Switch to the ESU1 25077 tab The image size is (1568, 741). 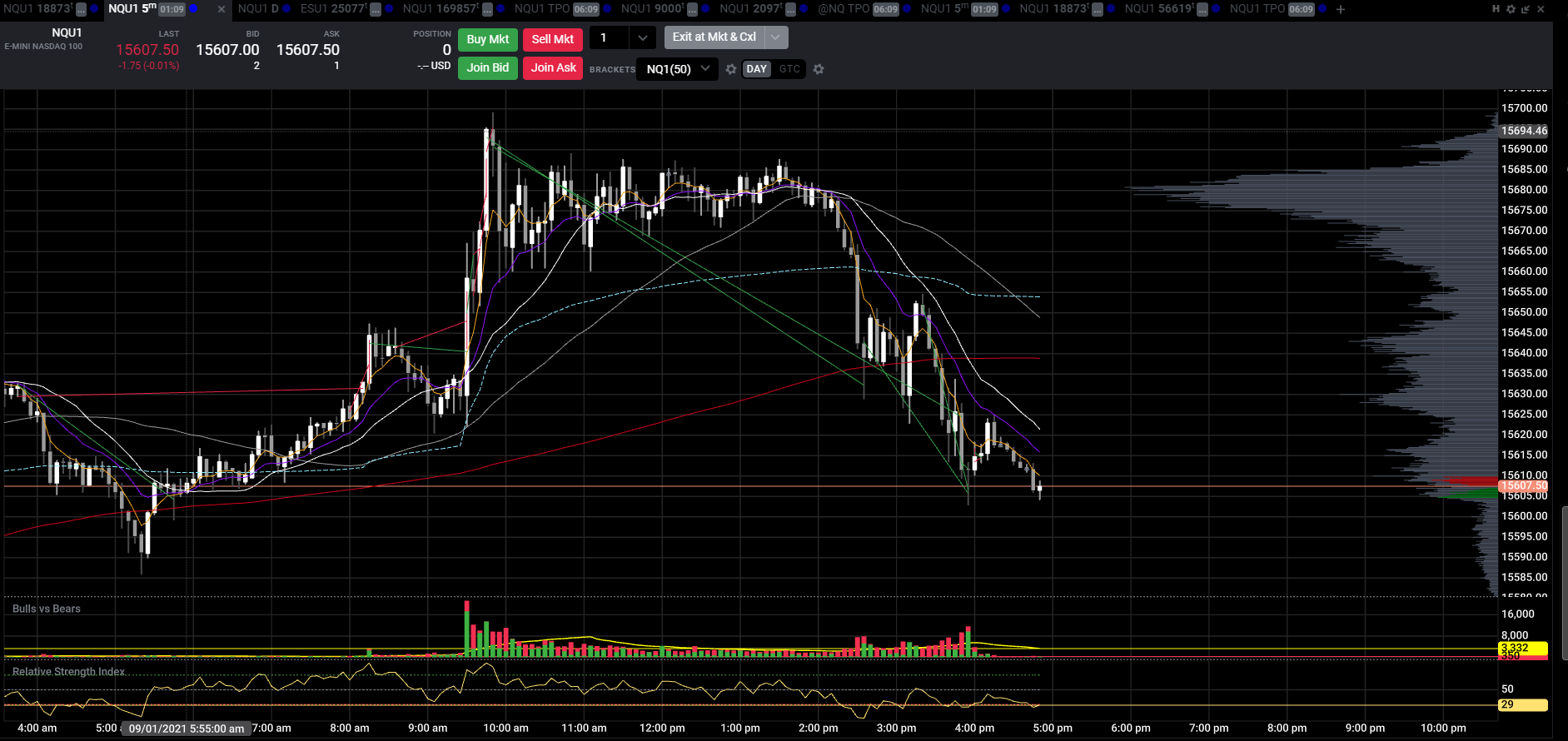coord(333,9)
